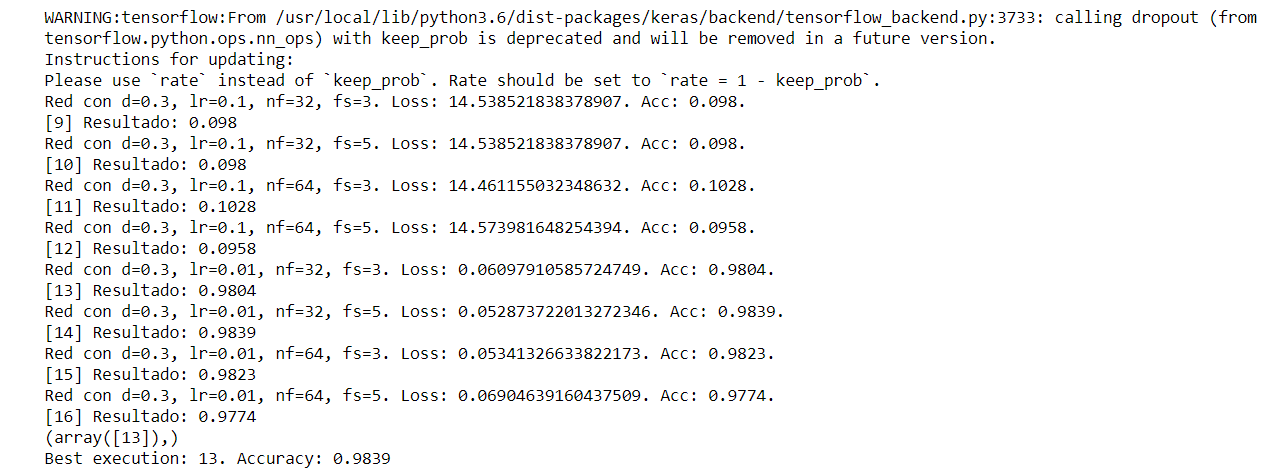Click the "Best execution: 13" summary line

coord(217,458)
